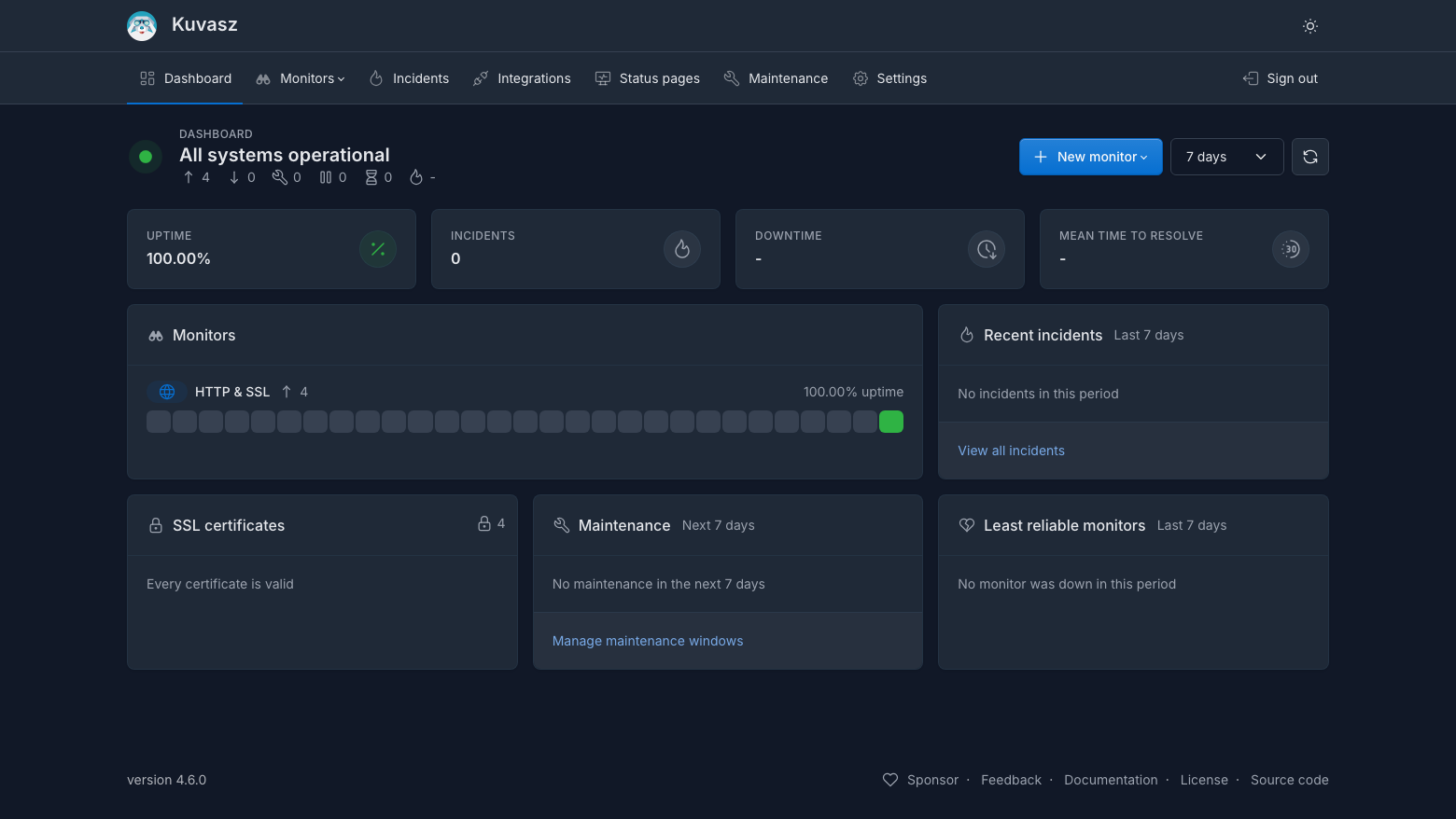Open the Maintenance section

(776, 78)
